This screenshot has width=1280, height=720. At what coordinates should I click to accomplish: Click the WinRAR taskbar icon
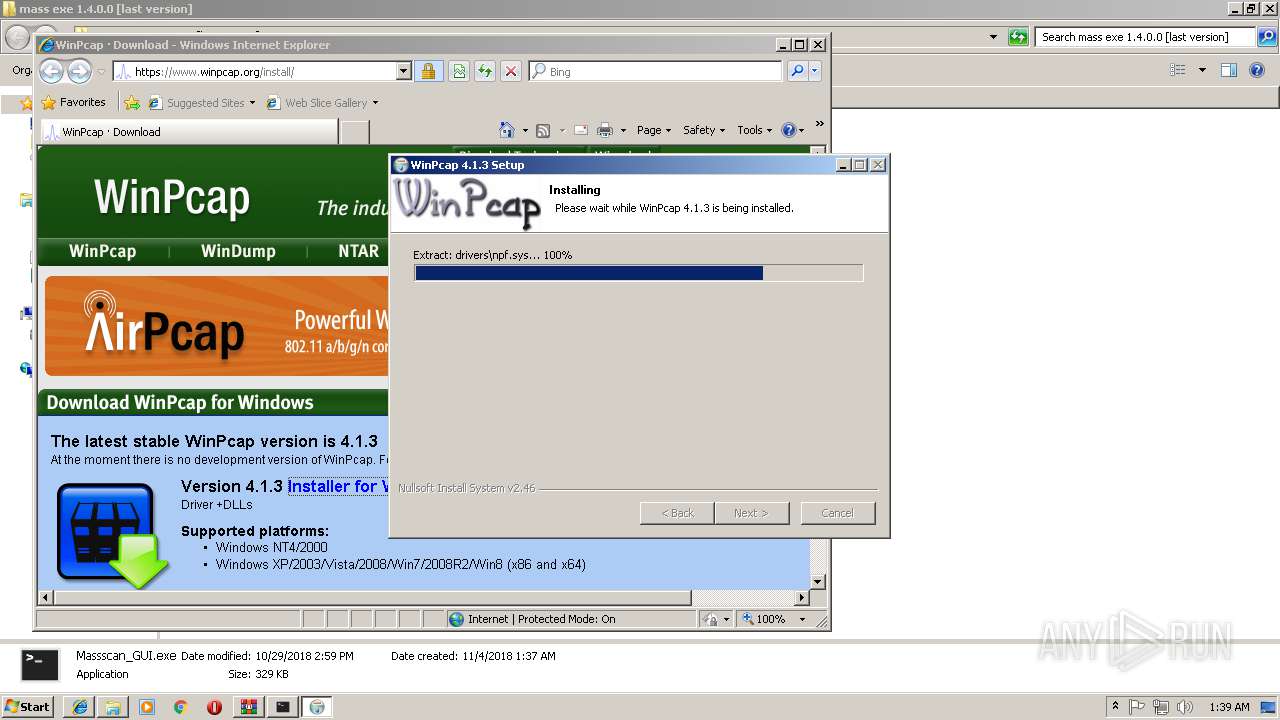(x=248, y=707)
